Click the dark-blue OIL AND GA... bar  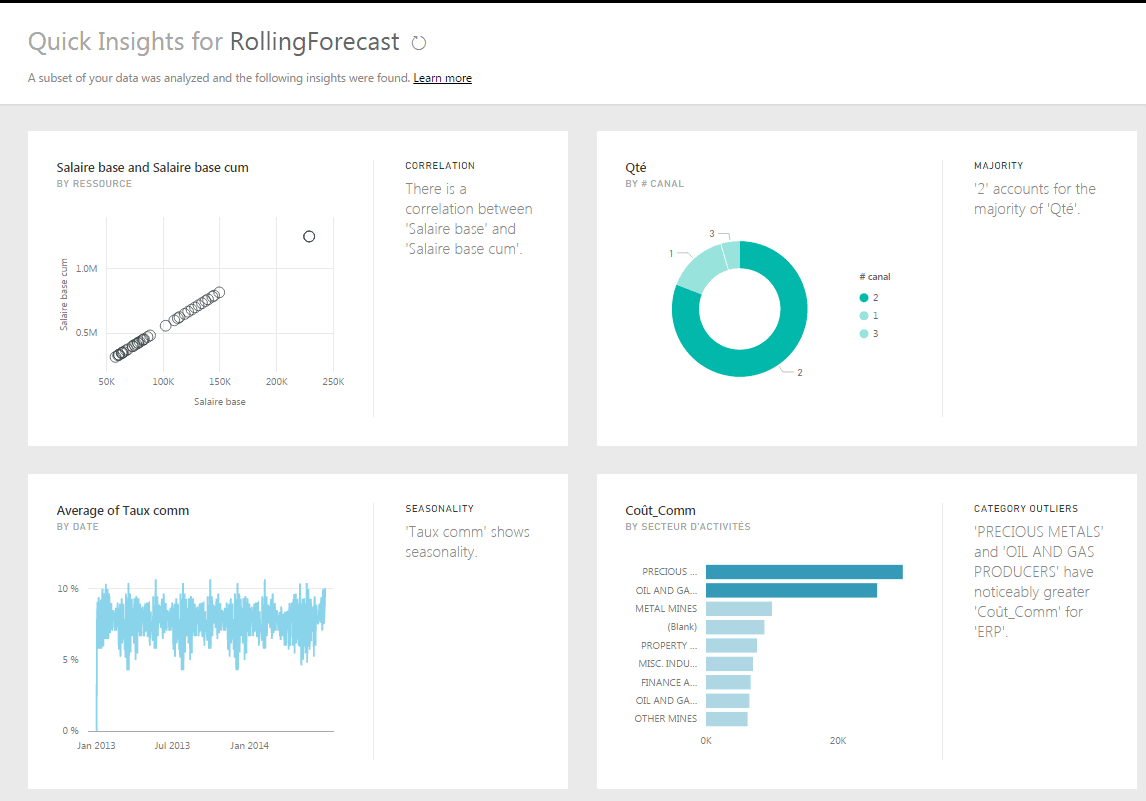(x=791, y=591)
